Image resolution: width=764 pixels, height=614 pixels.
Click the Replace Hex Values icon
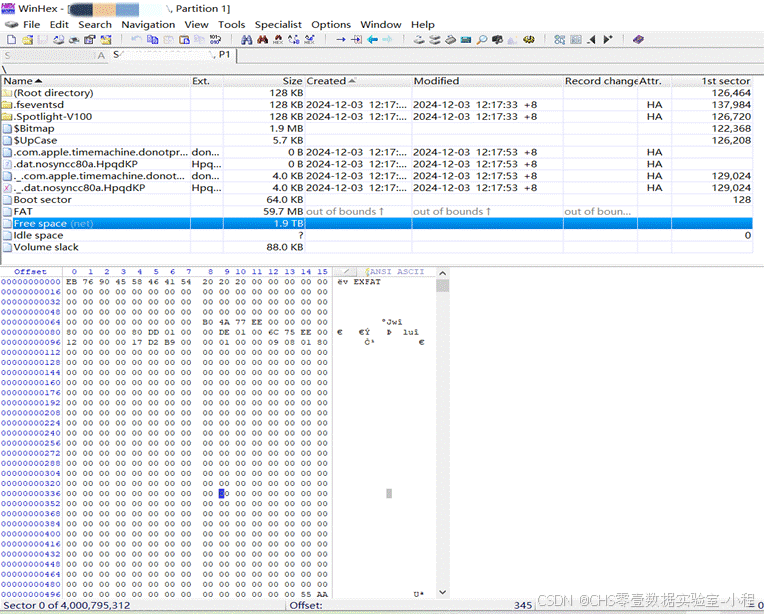309,40
